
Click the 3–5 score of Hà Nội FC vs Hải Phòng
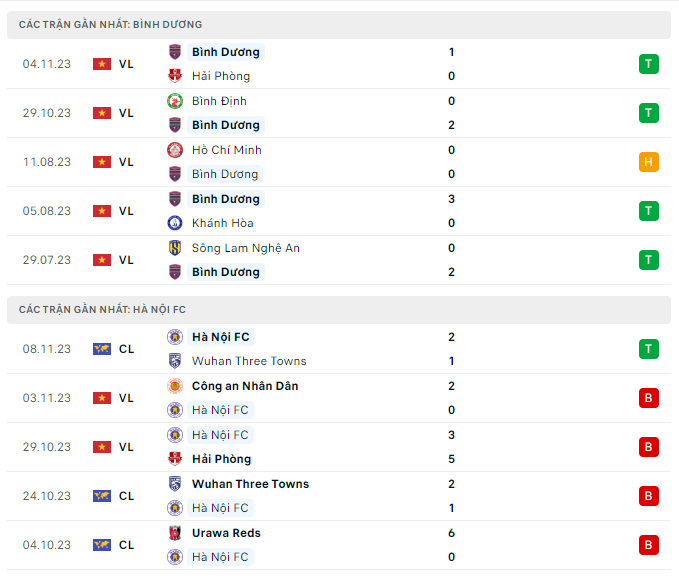coord(452,447)
